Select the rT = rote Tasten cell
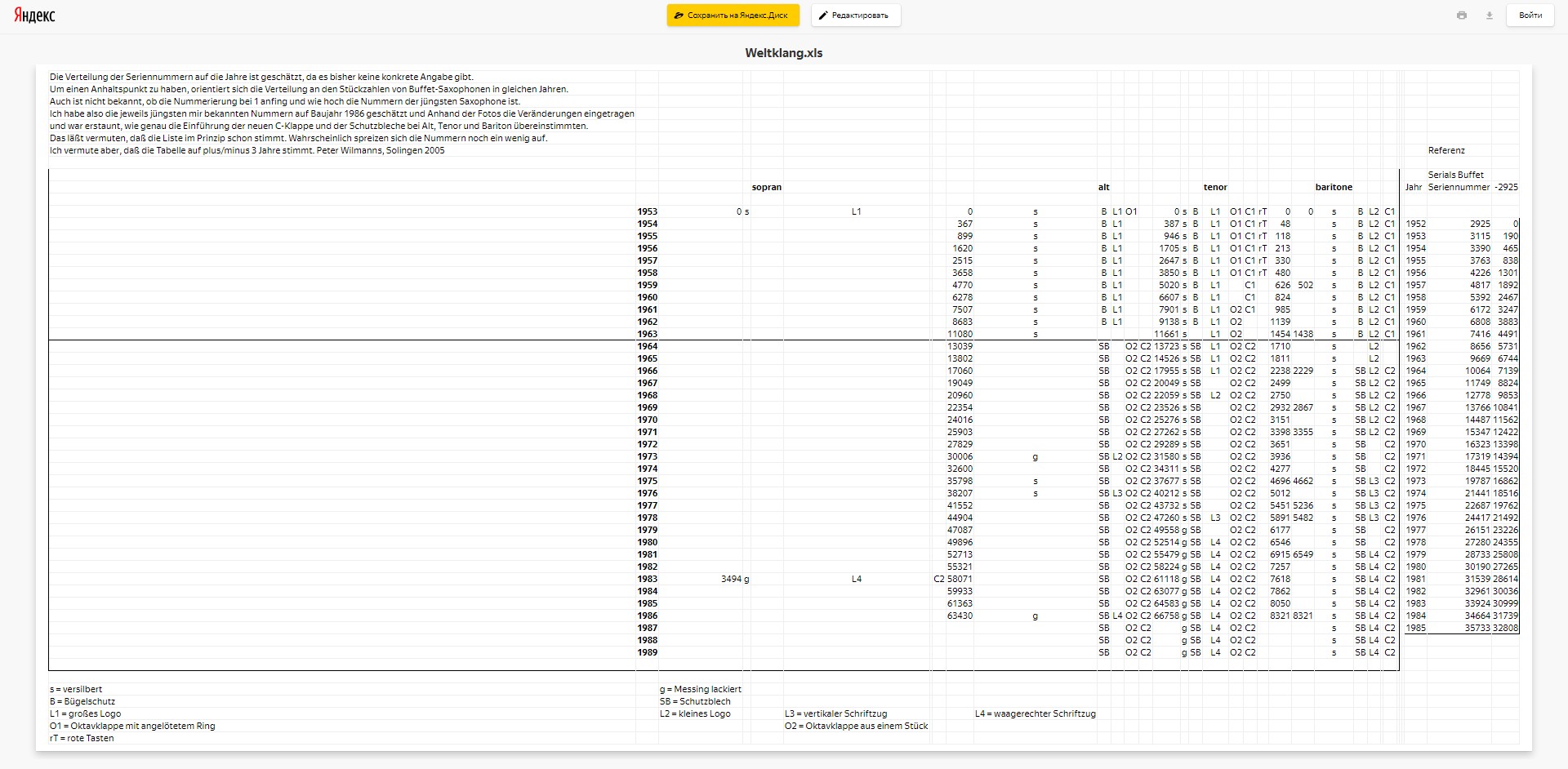1568x769 pixels. coord(82,738)
